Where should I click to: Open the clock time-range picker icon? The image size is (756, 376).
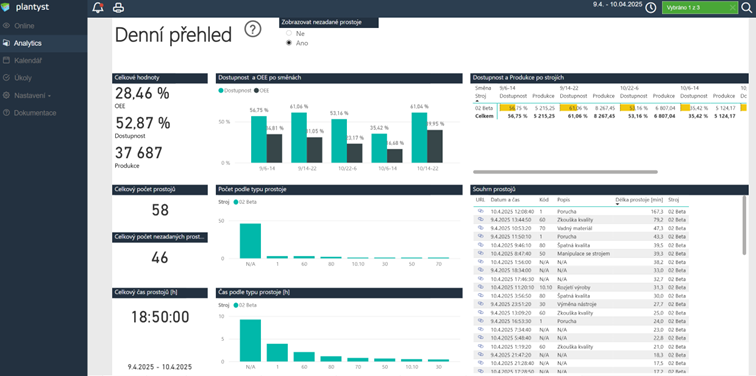pyautogui.click(x=651, y=7)
